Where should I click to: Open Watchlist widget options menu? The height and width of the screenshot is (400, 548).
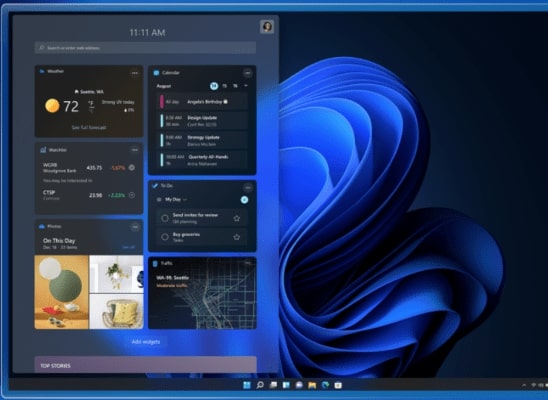tap(135, 150)
